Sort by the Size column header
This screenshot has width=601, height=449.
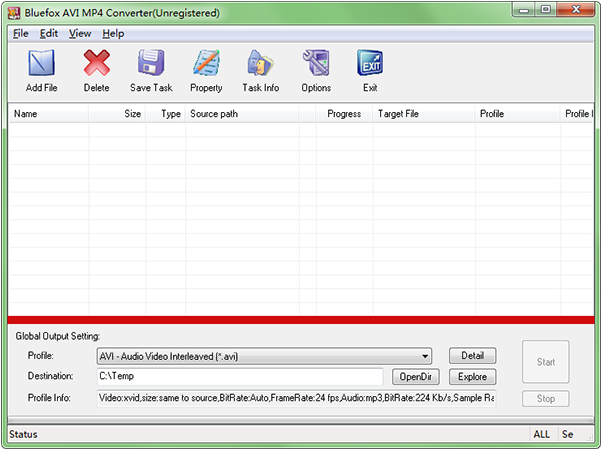(117, 114)
